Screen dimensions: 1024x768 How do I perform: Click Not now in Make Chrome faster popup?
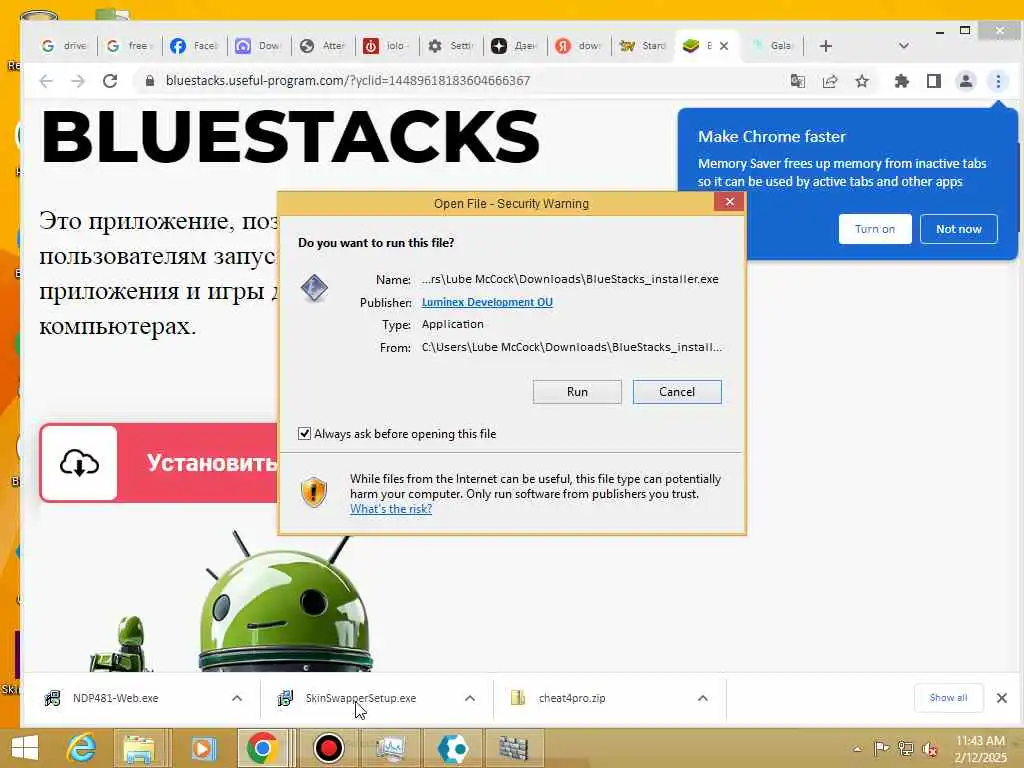[958, 229]
